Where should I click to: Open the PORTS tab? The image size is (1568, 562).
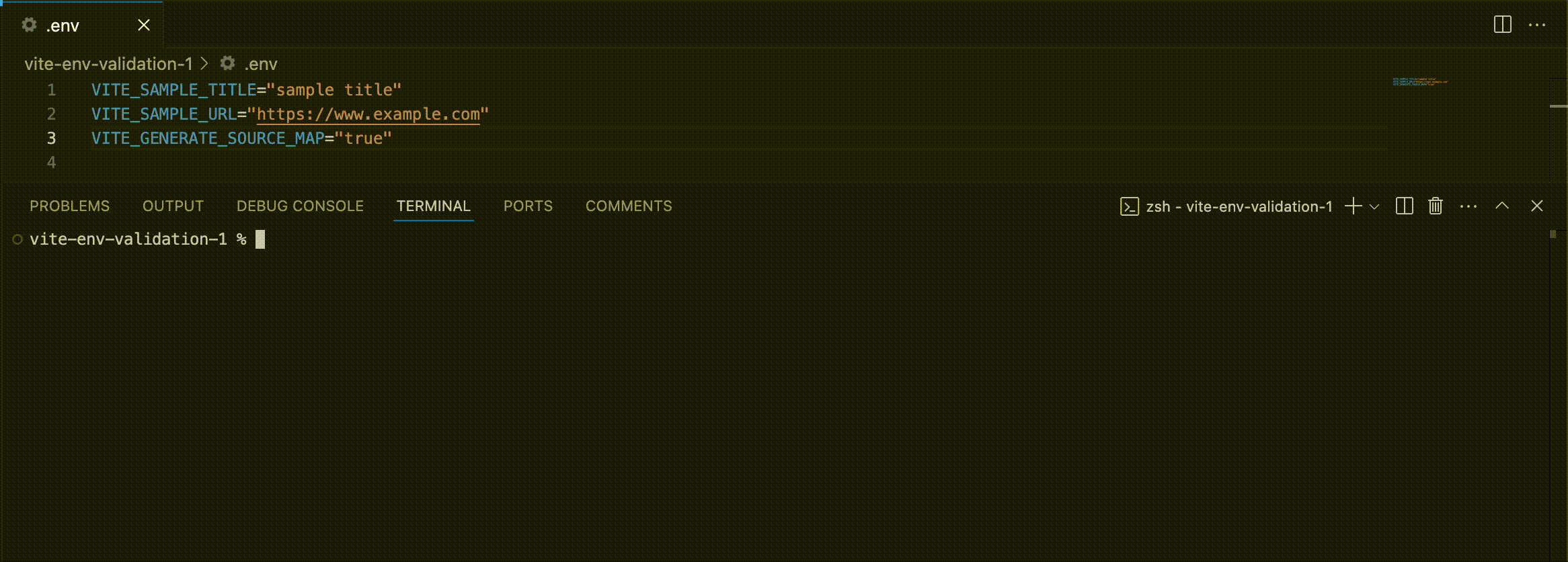click(528, 206)
